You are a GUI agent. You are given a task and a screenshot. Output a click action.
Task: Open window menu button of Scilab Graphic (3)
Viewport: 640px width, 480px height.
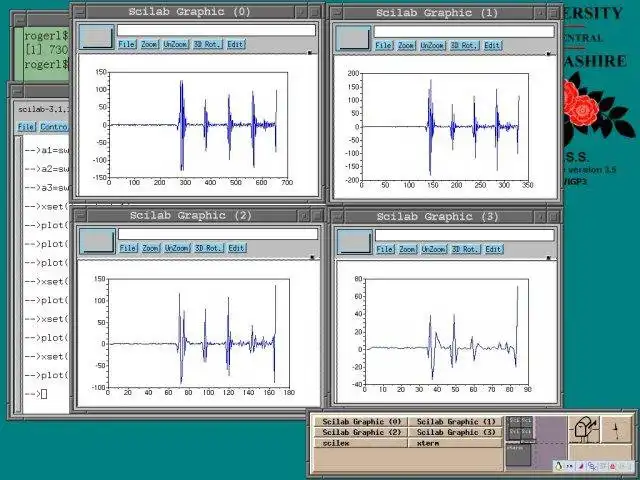[337, 217]
